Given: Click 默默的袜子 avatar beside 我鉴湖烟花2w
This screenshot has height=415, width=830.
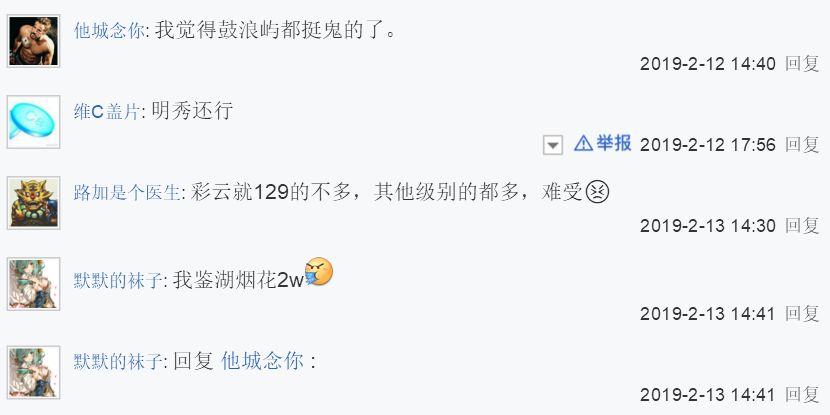Looking at the screenshot, I should (x=33, y=284).
